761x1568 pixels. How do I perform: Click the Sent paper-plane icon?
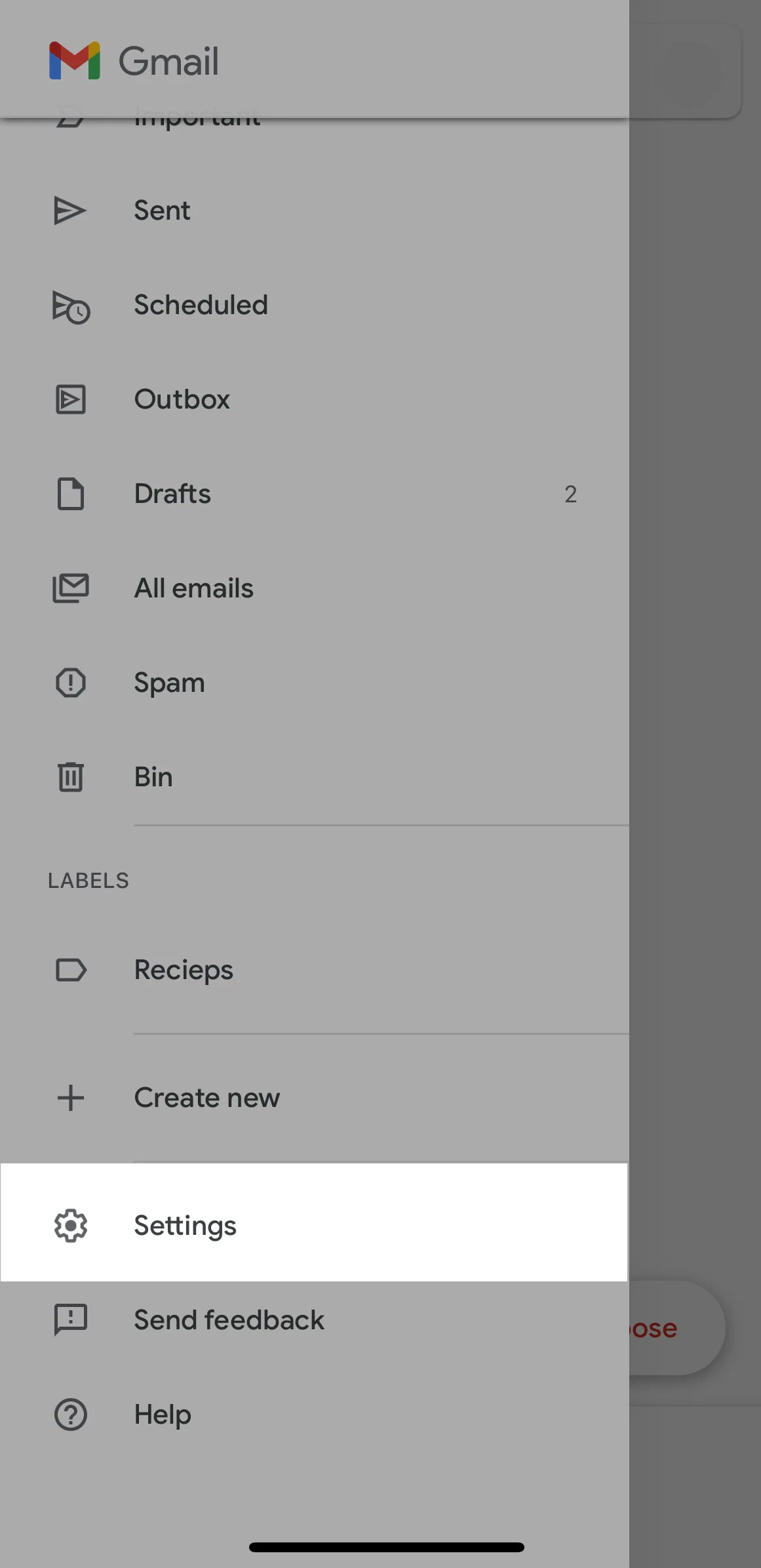(x=69, y=211)
